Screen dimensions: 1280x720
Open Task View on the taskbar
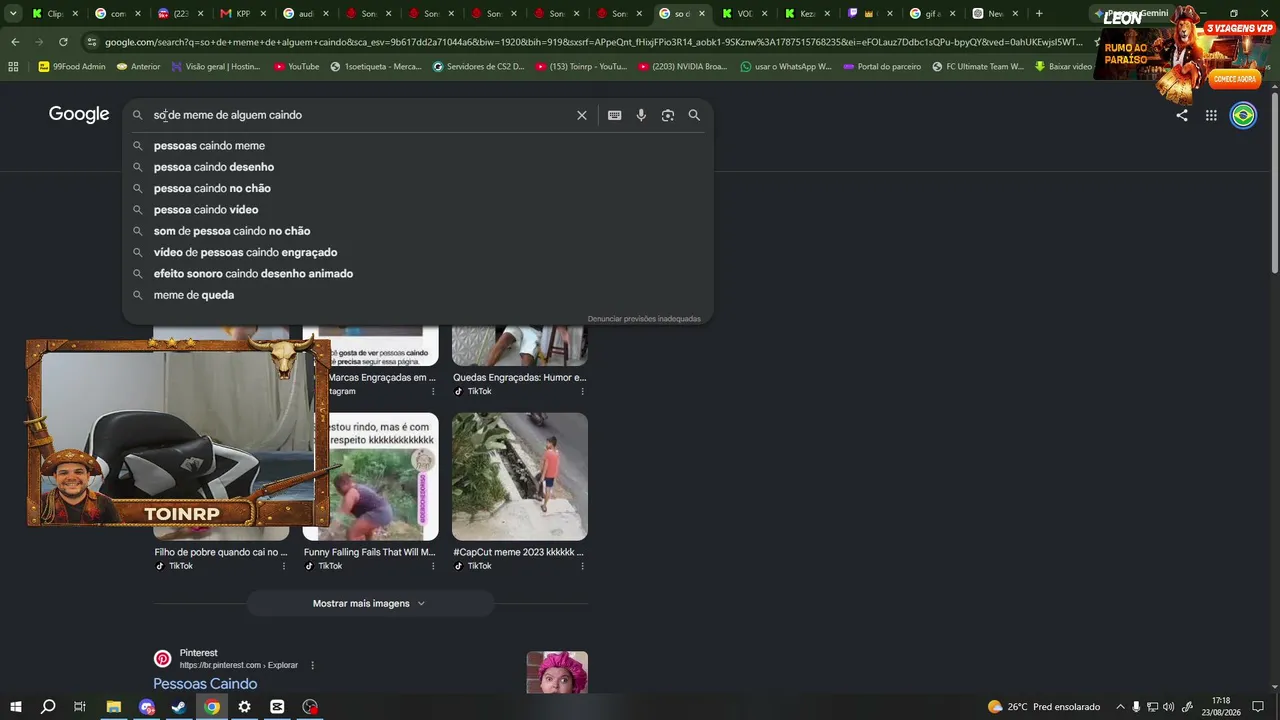pos(80,707)
